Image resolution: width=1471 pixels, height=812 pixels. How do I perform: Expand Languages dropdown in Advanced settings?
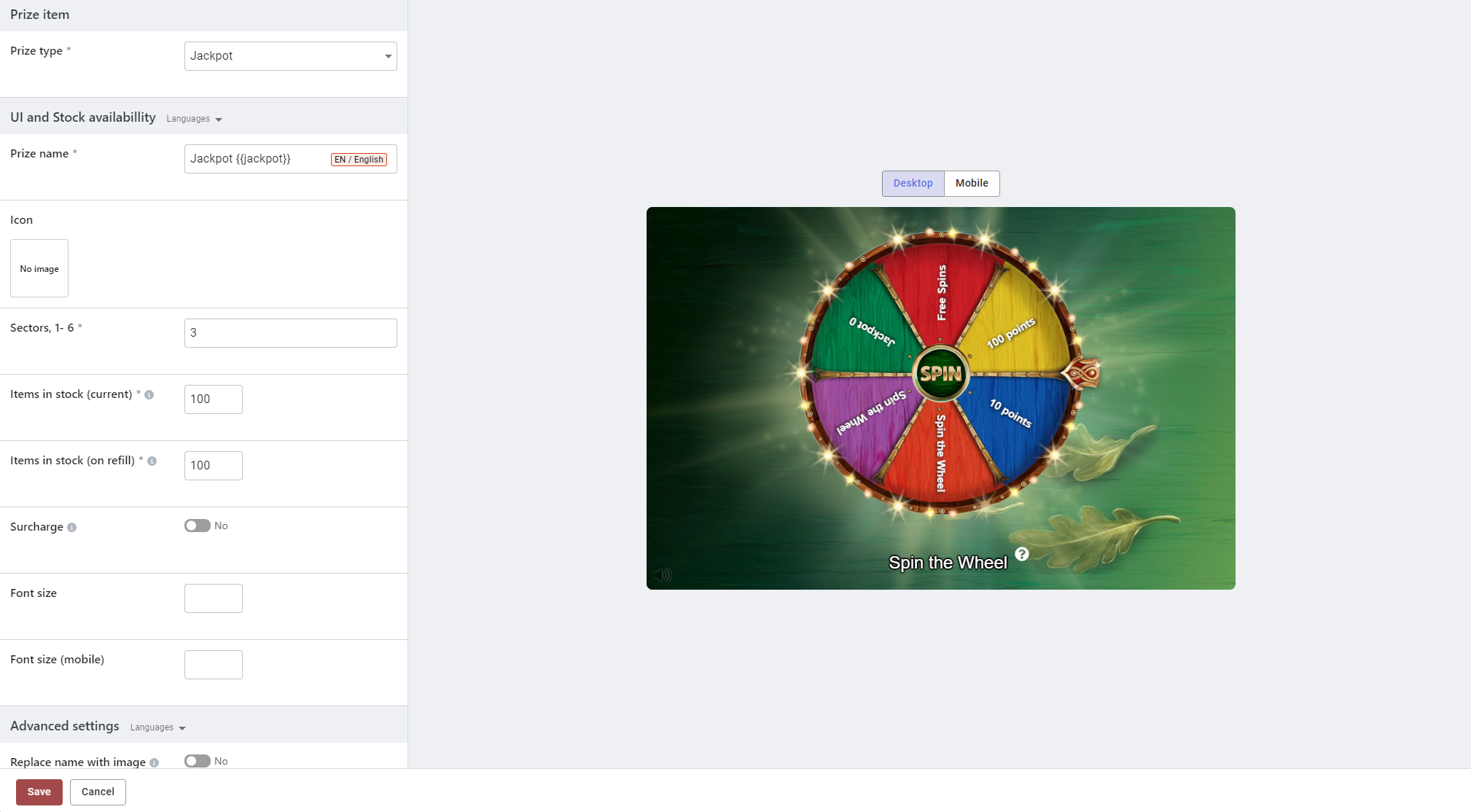157,727
